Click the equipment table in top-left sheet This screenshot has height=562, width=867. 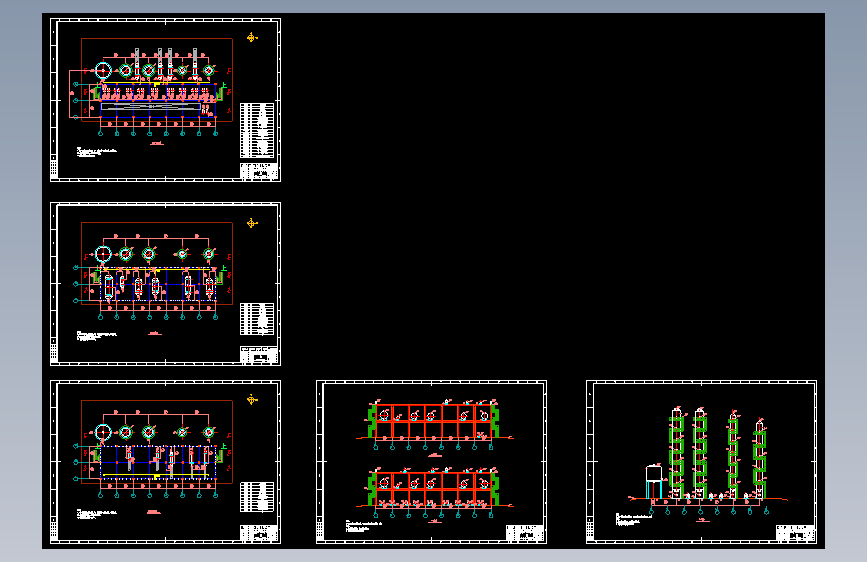click(x=257, y=130)
